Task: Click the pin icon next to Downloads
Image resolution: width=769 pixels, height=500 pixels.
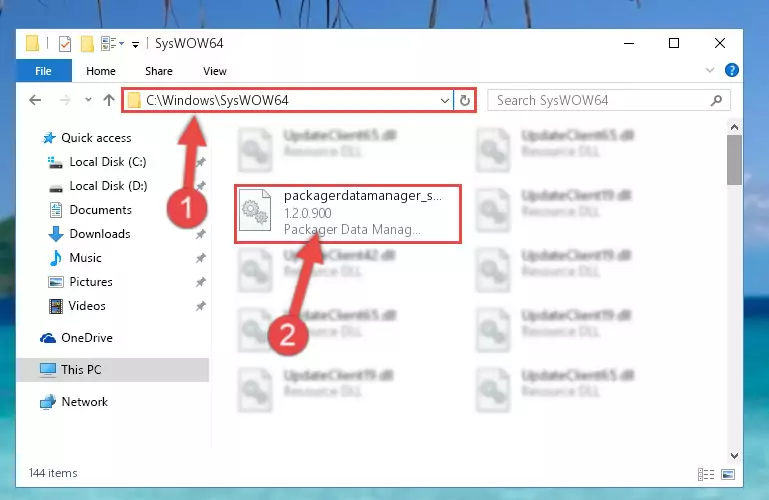Action: pyautogui.click(x=201, y=234)
